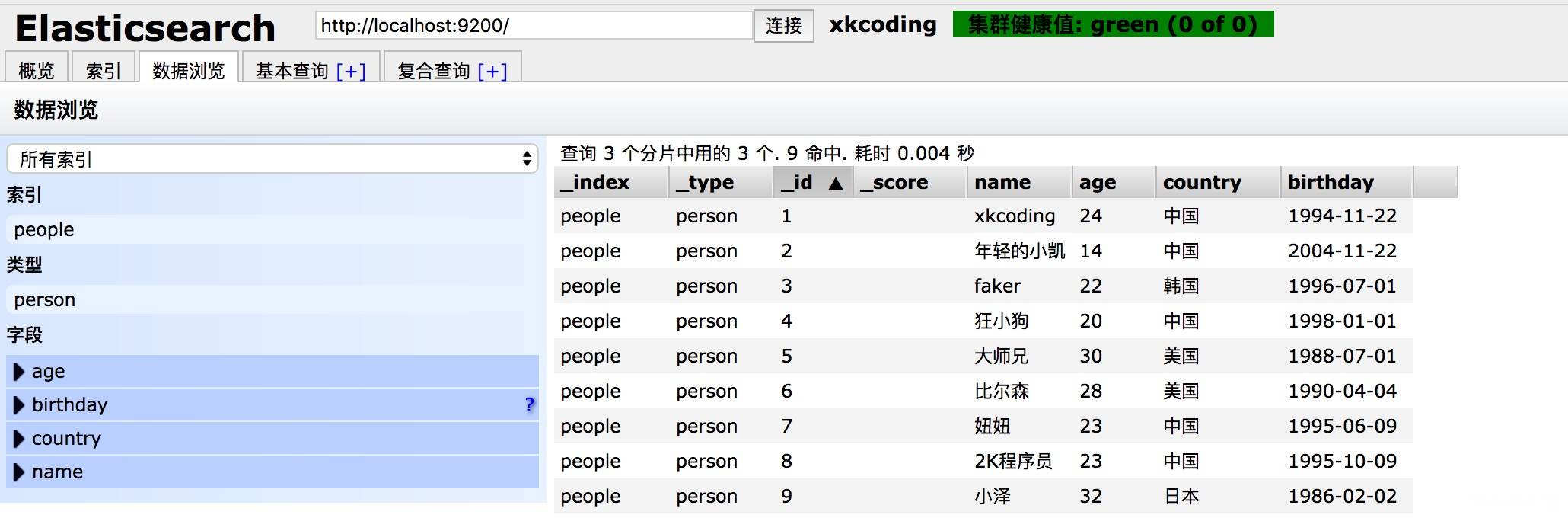Viewport: 1568px width, 518px height.
Task: Click the question mark icon beside birthday
Action: click(x=530, y=404)
